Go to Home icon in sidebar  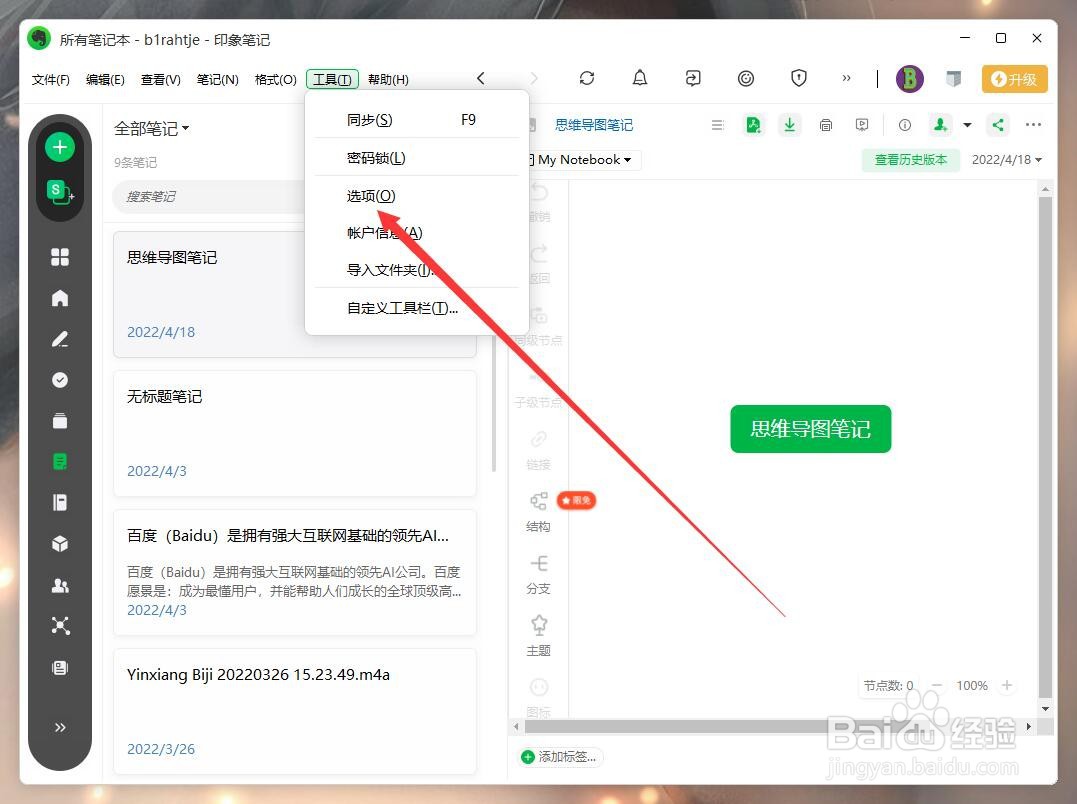click(60, 297)
